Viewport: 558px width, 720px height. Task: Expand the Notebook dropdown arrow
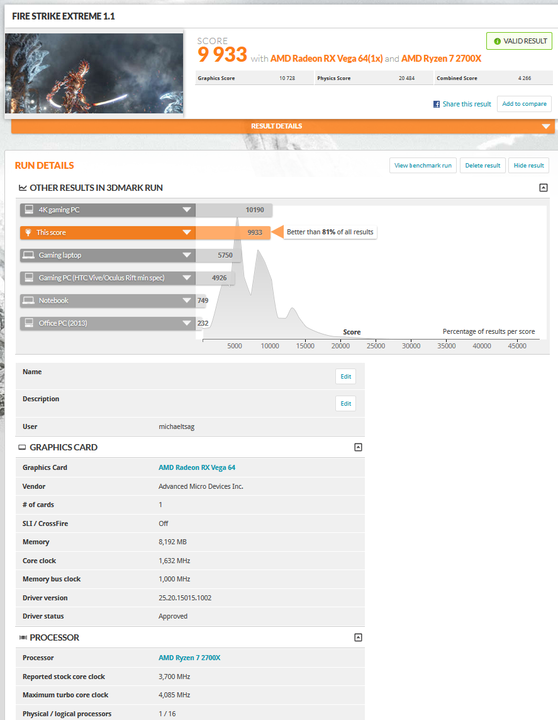tap(186, 300)
